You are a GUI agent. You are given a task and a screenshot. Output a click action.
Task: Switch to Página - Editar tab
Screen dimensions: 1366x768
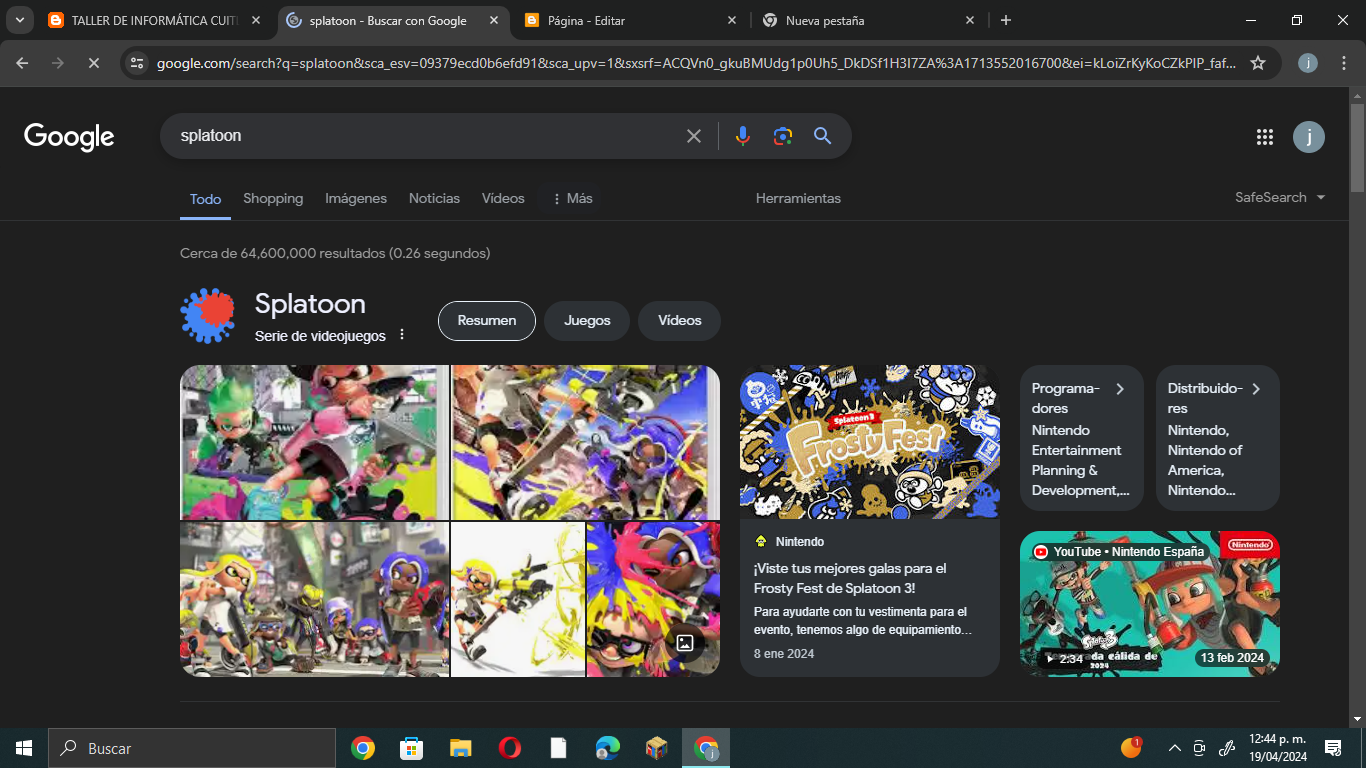tap(632, 20)
